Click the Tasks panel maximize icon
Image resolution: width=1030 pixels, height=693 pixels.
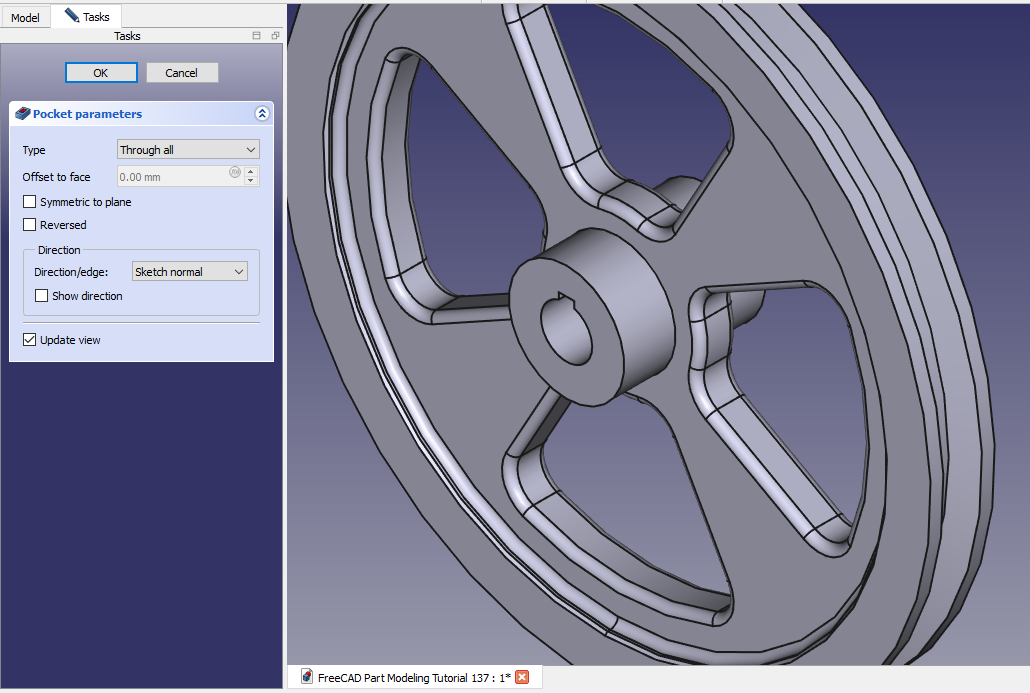[x=256, y=36]
